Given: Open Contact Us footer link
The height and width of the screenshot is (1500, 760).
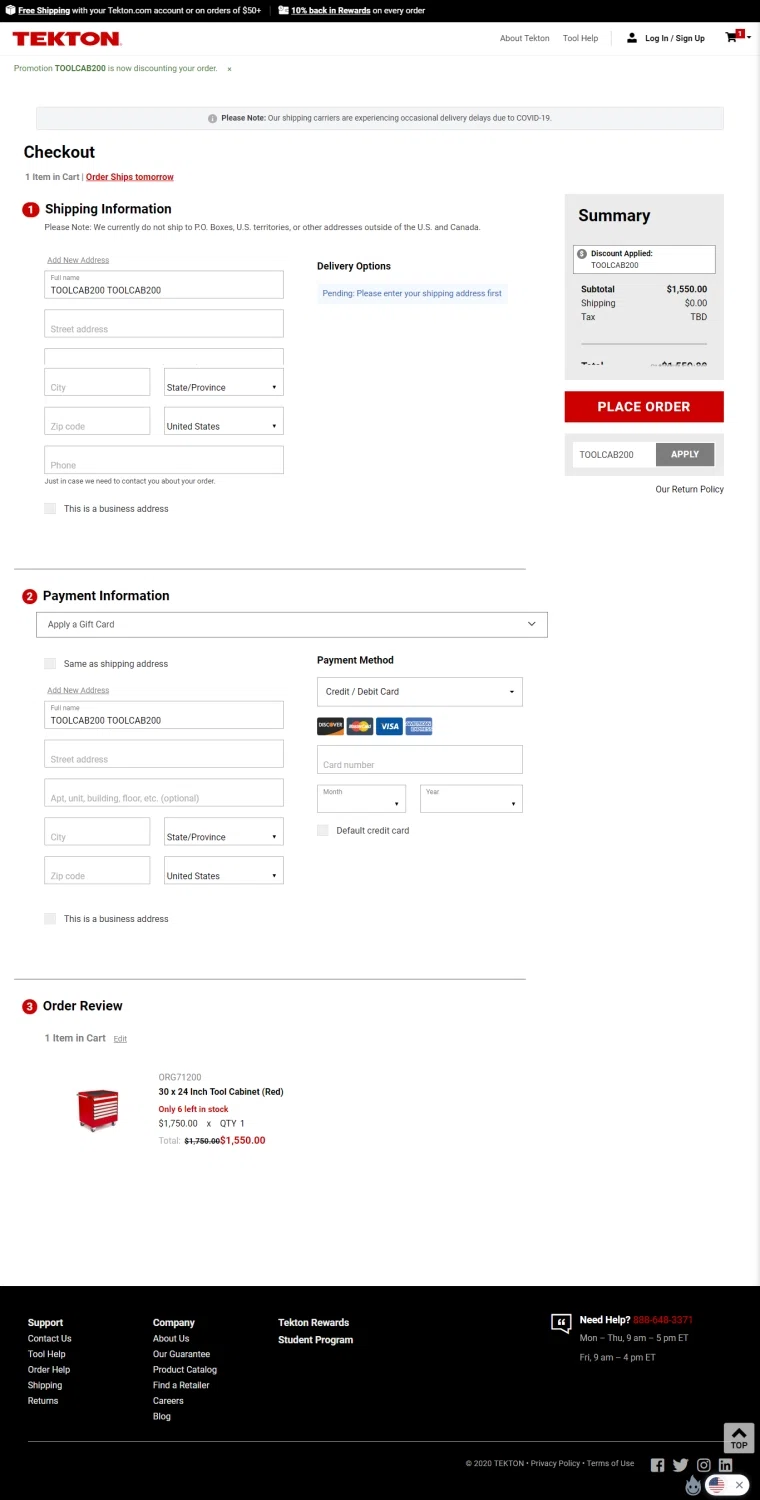Looking at the screenshot, I should click(x=50, y=1338).
